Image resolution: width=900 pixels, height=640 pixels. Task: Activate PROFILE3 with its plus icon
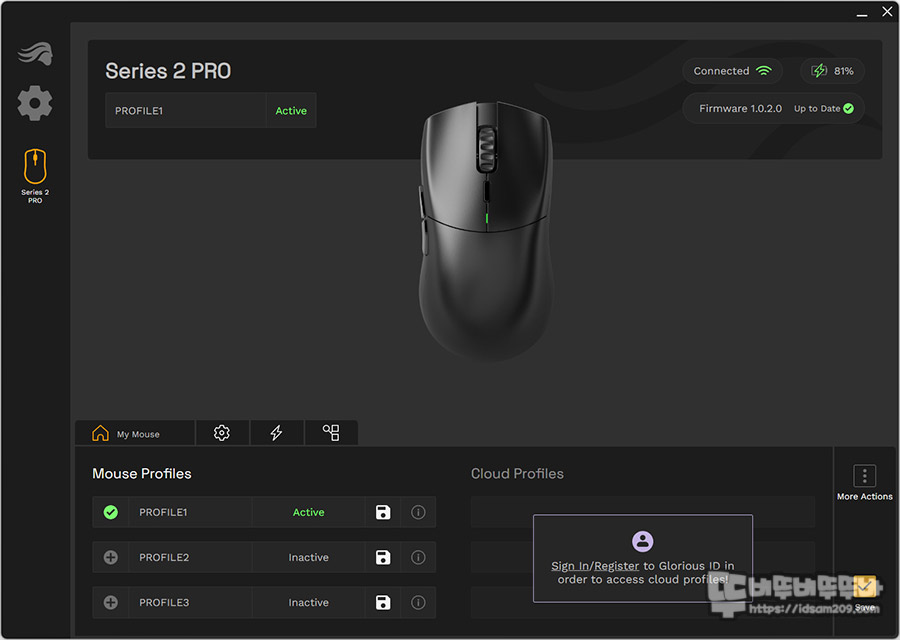click(111, 603)
